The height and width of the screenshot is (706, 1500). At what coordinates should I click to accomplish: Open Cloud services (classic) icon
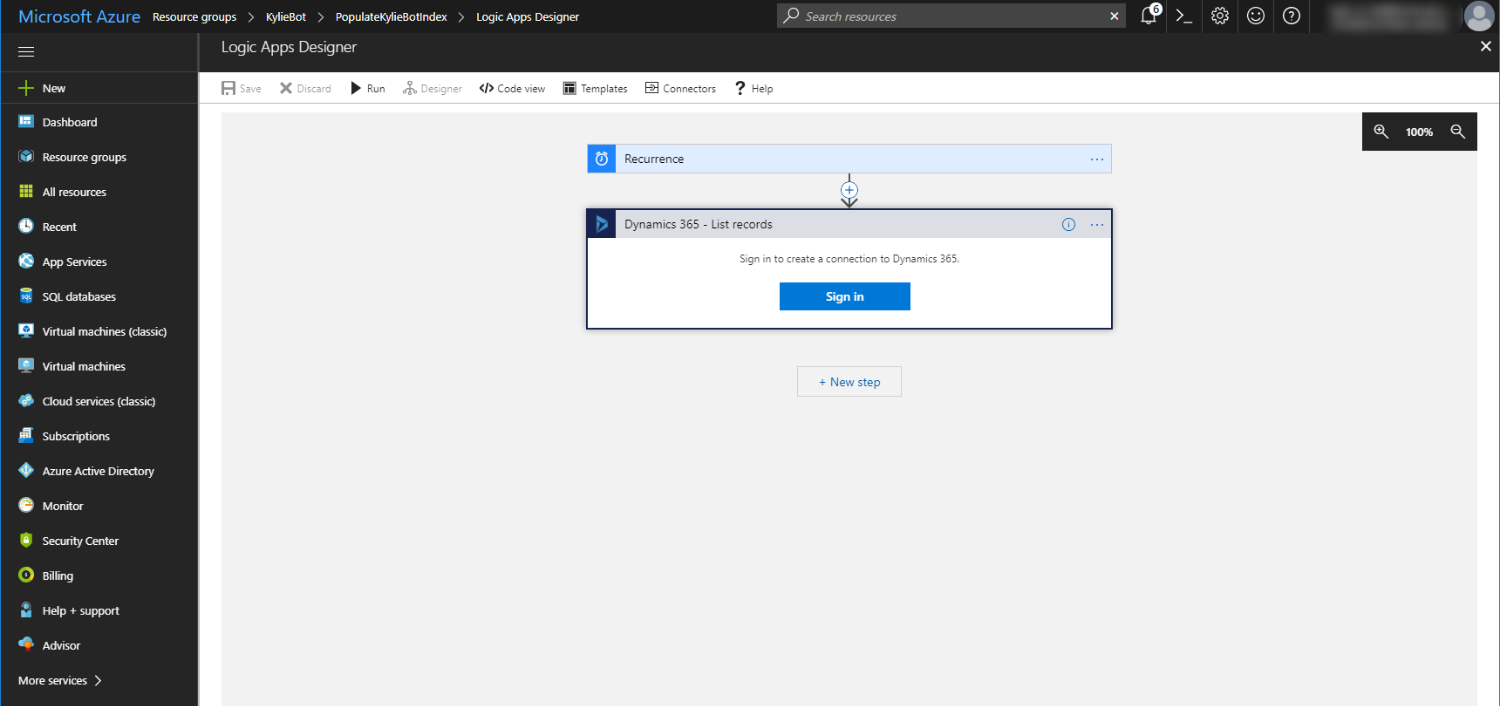pos(26,401)
